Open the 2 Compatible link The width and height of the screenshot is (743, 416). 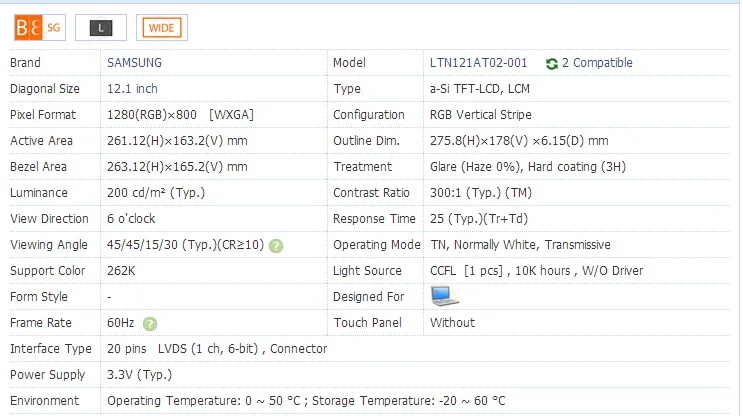[x=597, y=63]
